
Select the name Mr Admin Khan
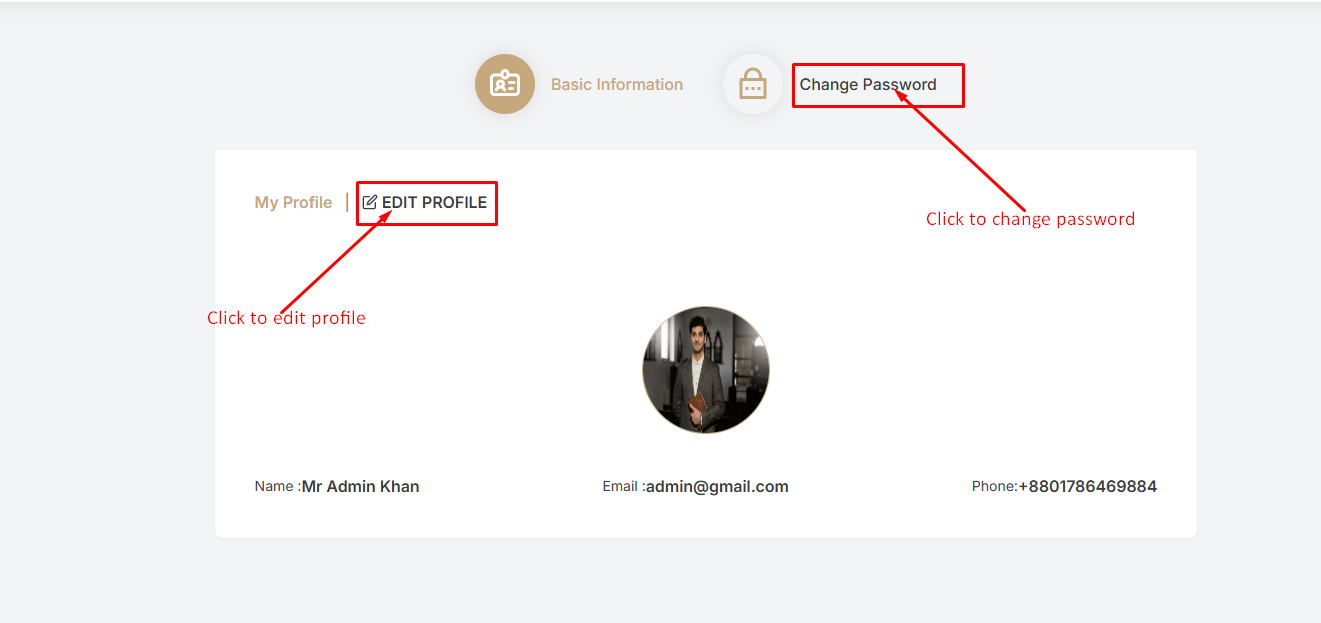click(361, 487)
